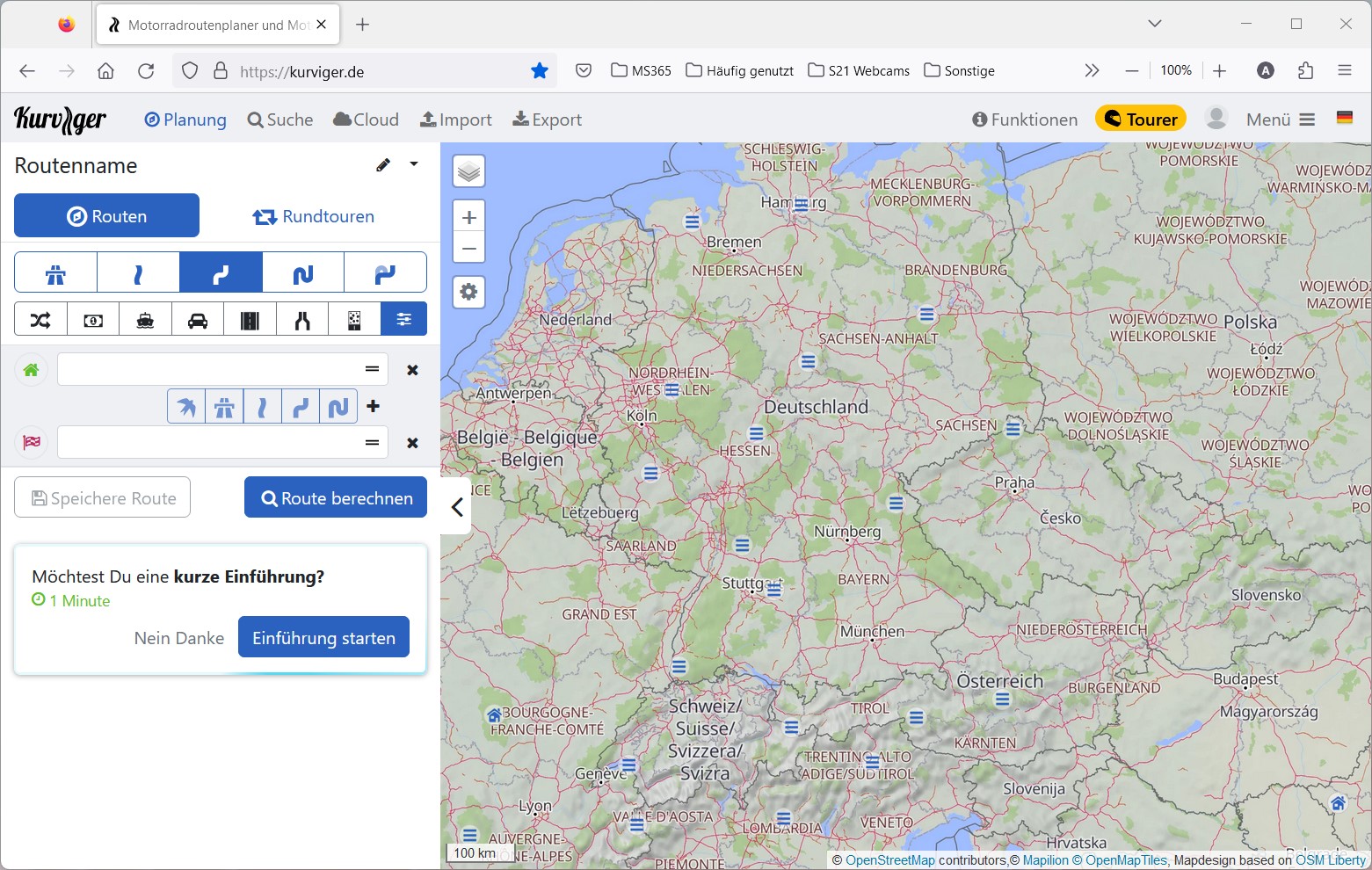The height and width of the screenshot is (870, 1372).
Task: Switch to the Rundtouren tab
Action: [x=314, y=216]
